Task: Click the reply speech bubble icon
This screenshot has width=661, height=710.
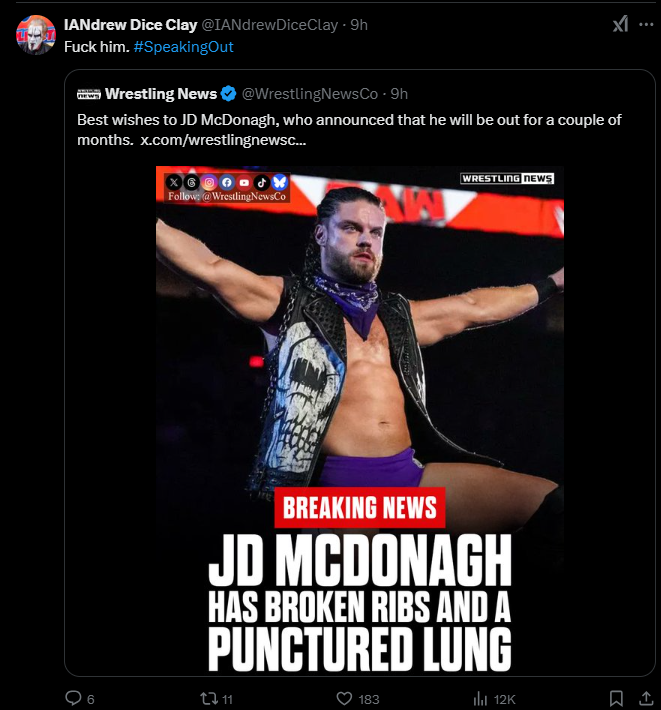Action: [72, 698]
